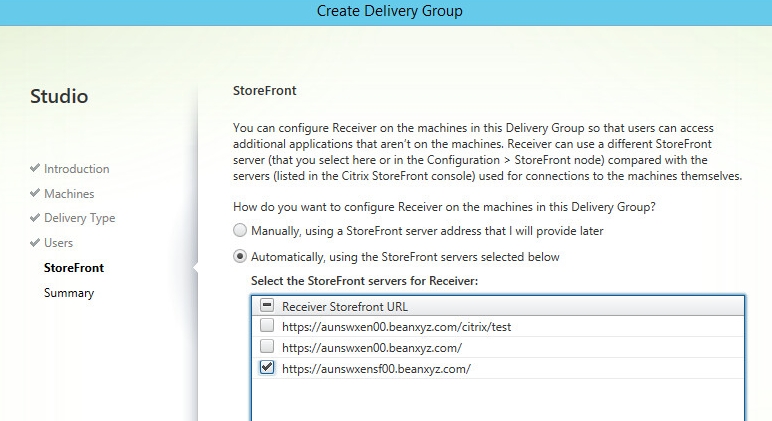Click the StoreFront page heading
772x421 pixels.
click(x=264, y=91)
